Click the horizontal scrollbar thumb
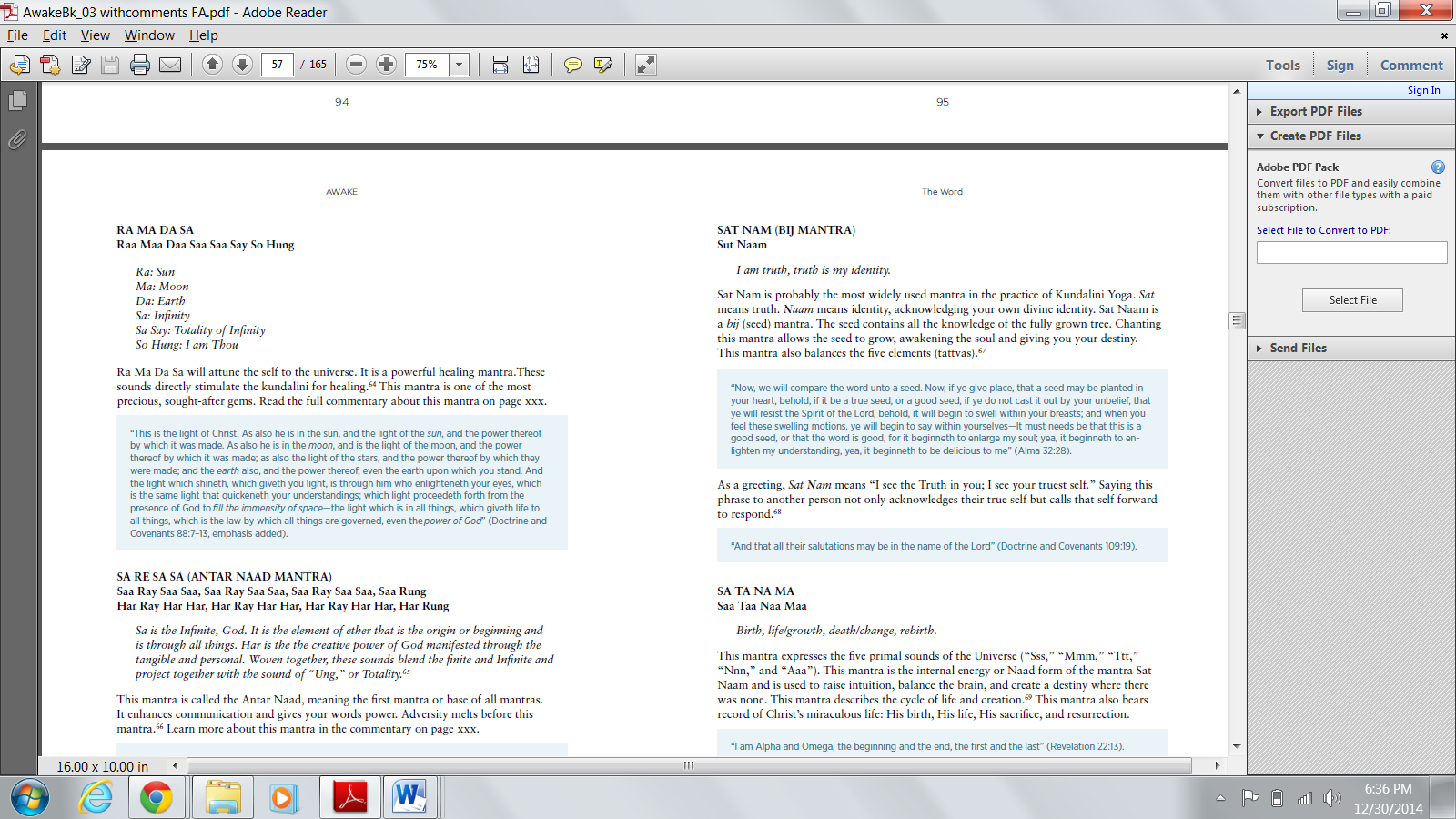 click(x=689, y=765)
